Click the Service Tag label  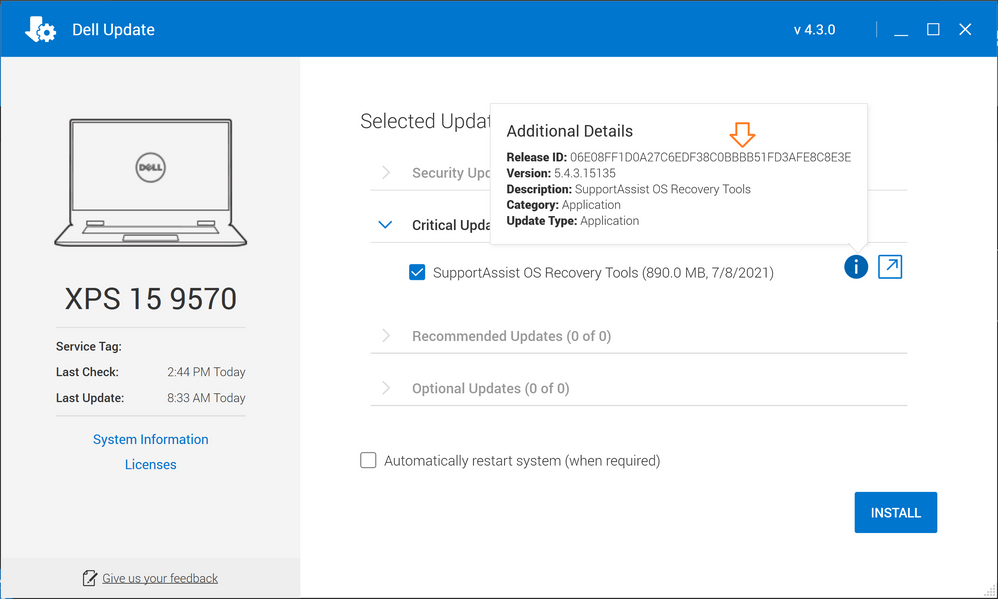(88, 346)
